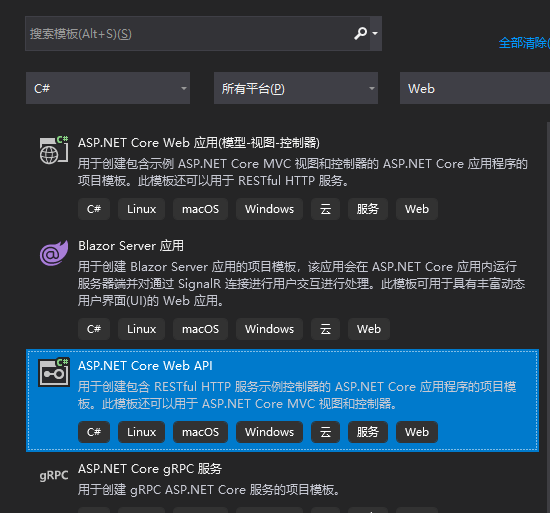Open the Web project type dropdown
Screen dimensions: 550x513
(x=475, y=88)
